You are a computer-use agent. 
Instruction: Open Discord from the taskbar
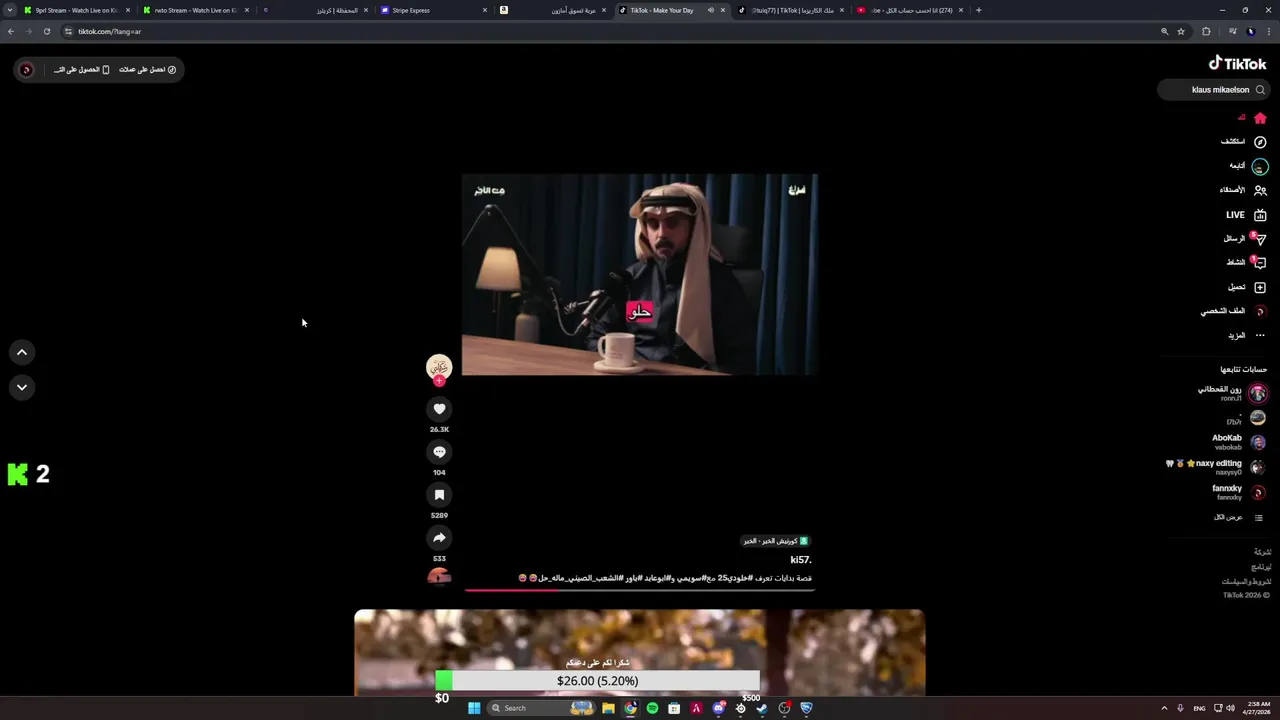pos(718,708)
